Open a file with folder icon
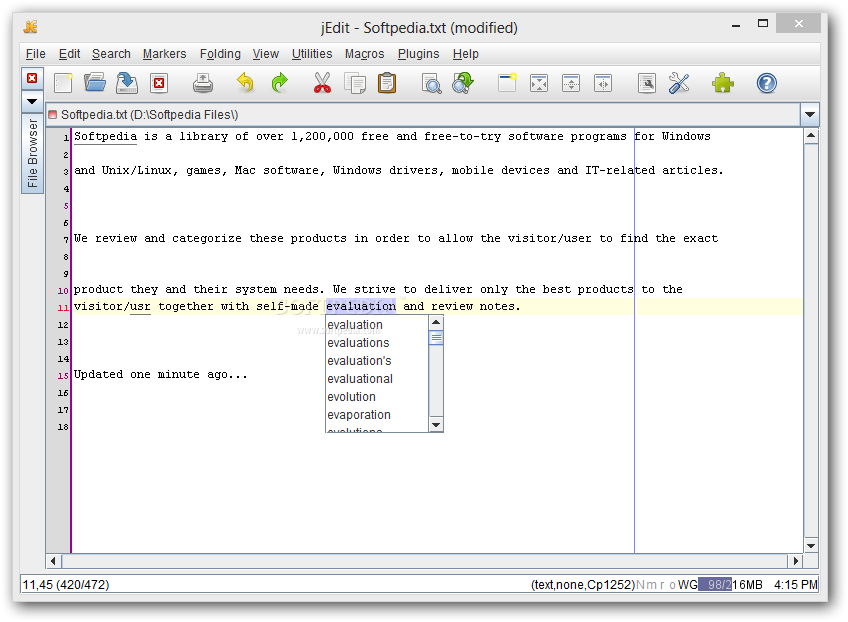 click(95, 83)
